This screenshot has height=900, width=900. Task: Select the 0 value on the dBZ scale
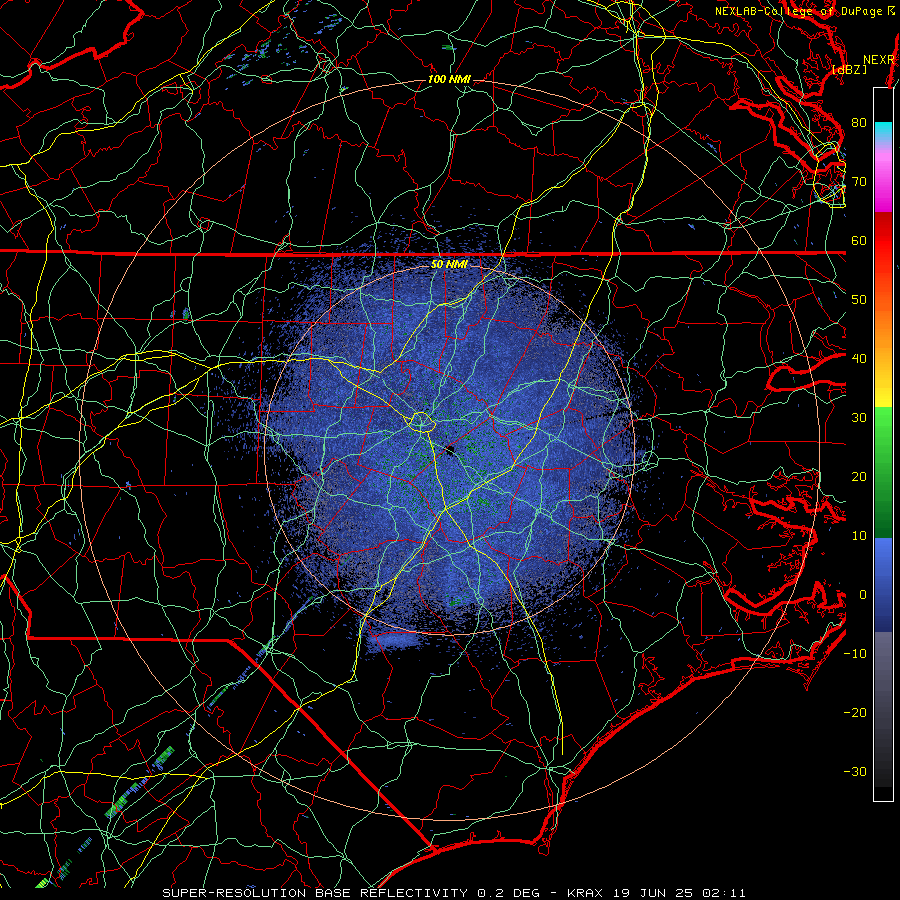(862, 595)
